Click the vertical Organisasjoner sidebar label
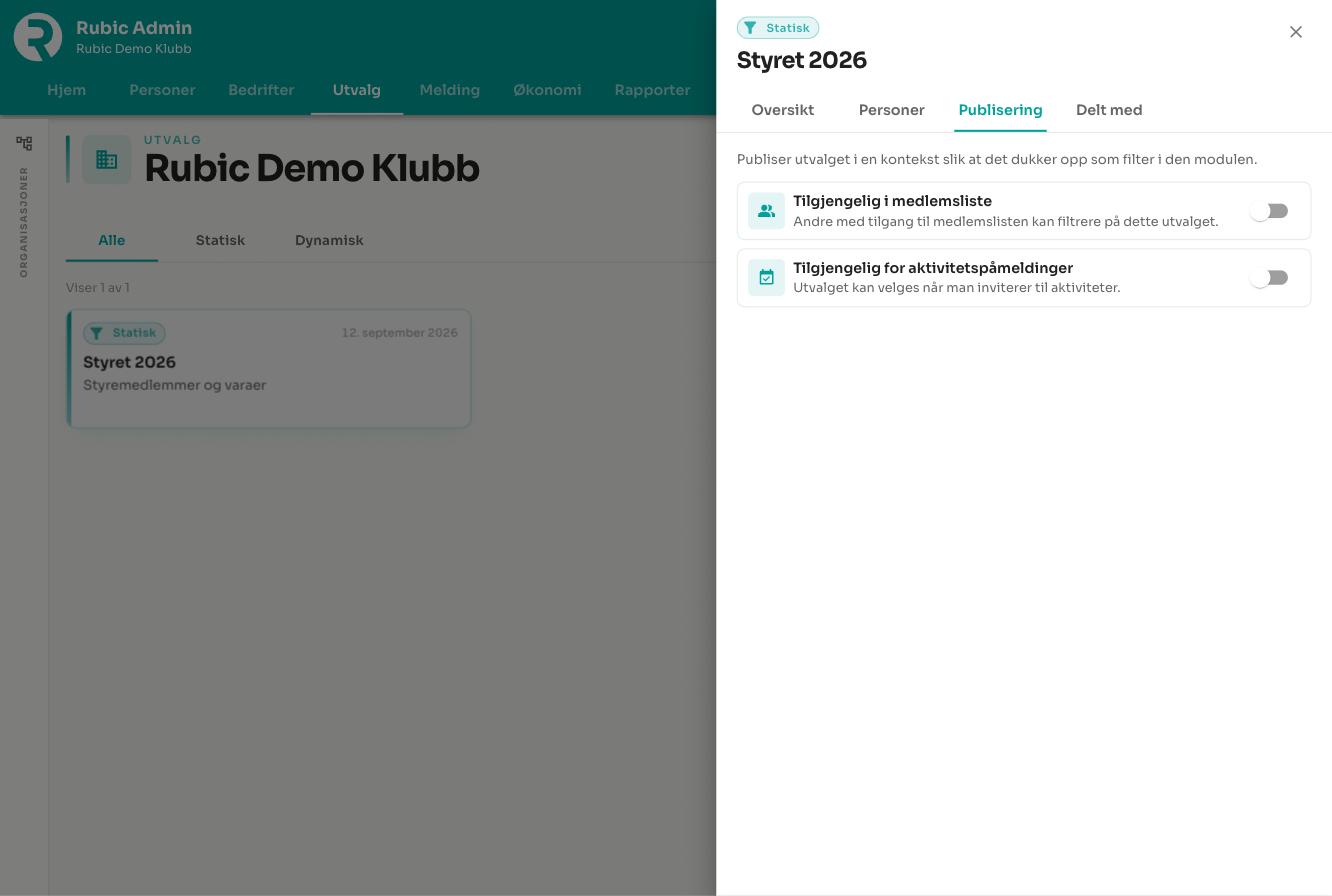This screenshot has width=1332, height=896. click(x=24, y=222)
